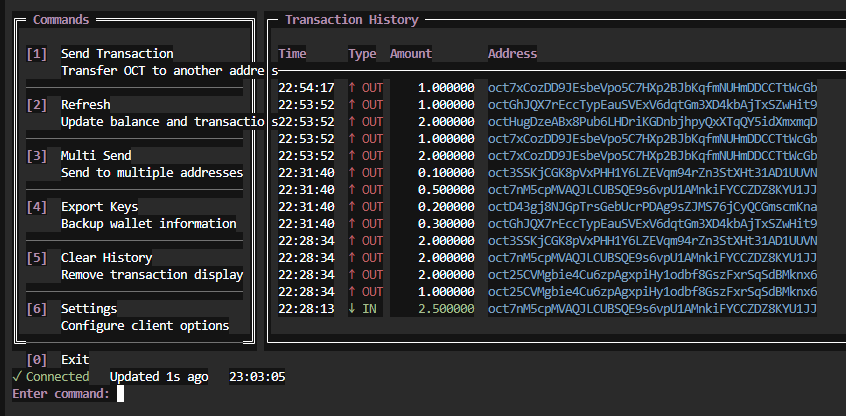Select the 0.500000 amount

446,189
